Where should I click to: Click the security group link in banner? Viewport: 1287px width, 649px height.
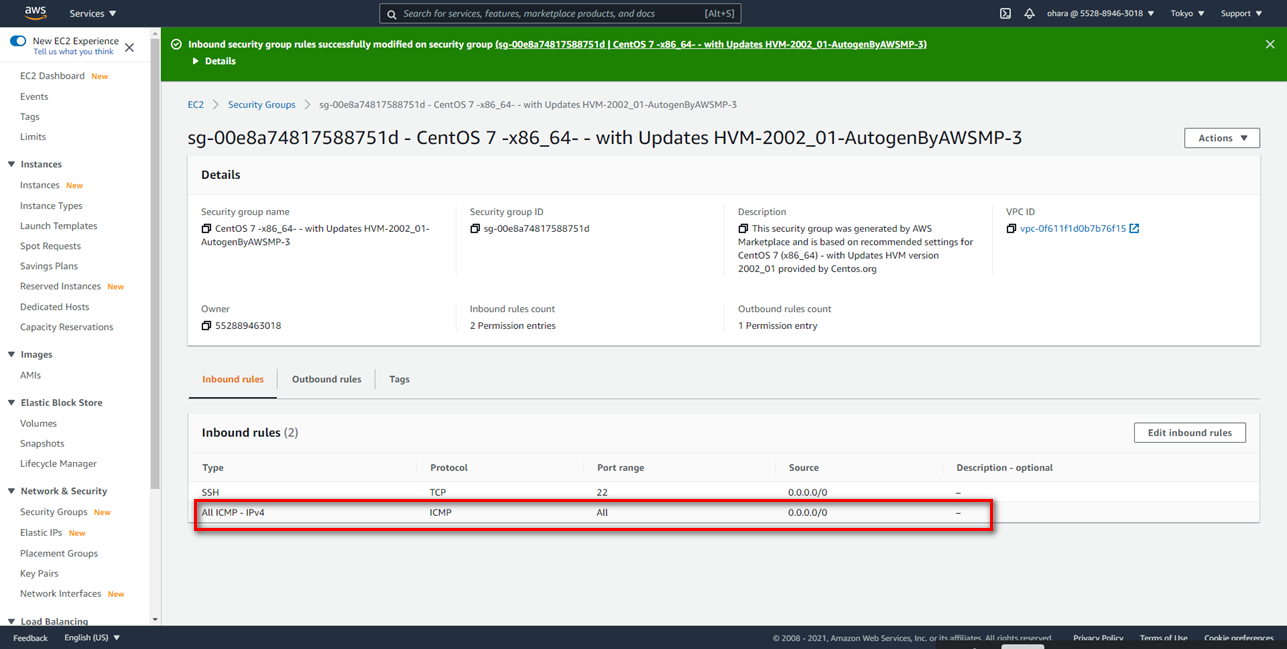pos(711,44)
